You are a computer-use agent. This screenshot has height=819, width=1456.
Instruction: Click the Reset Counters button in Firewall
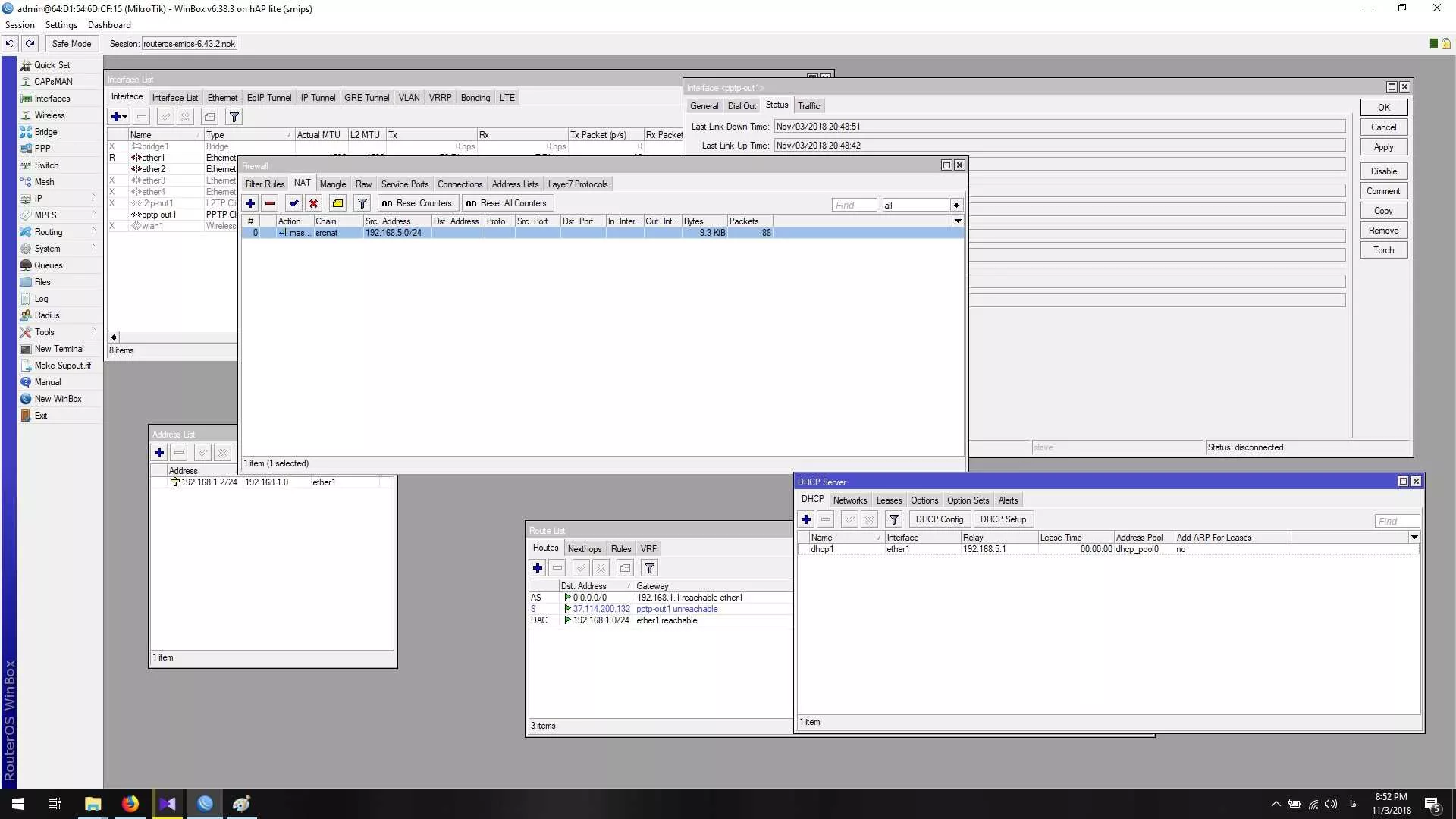(417, 203)
